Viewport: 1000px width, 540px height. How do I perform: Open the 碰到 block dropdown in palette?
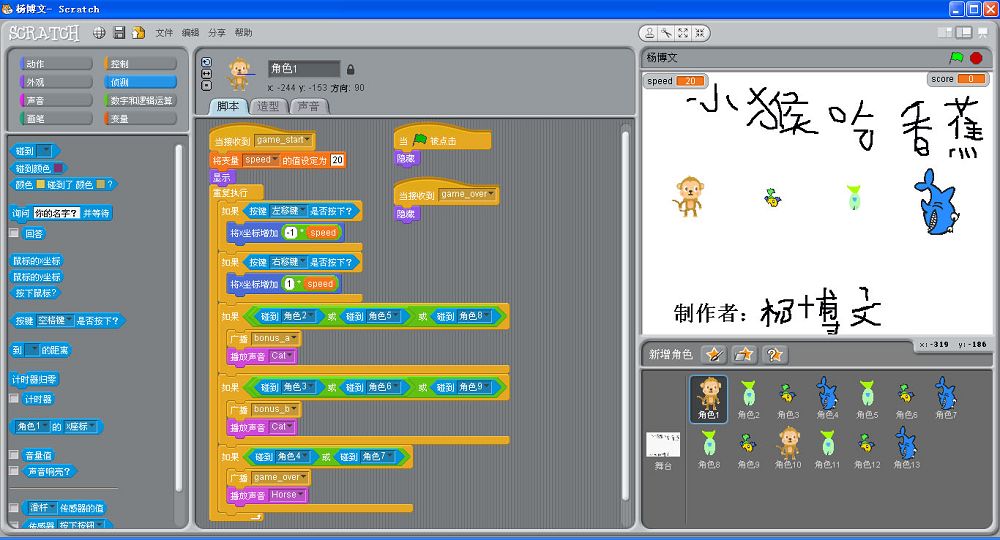tap(45, 151)
